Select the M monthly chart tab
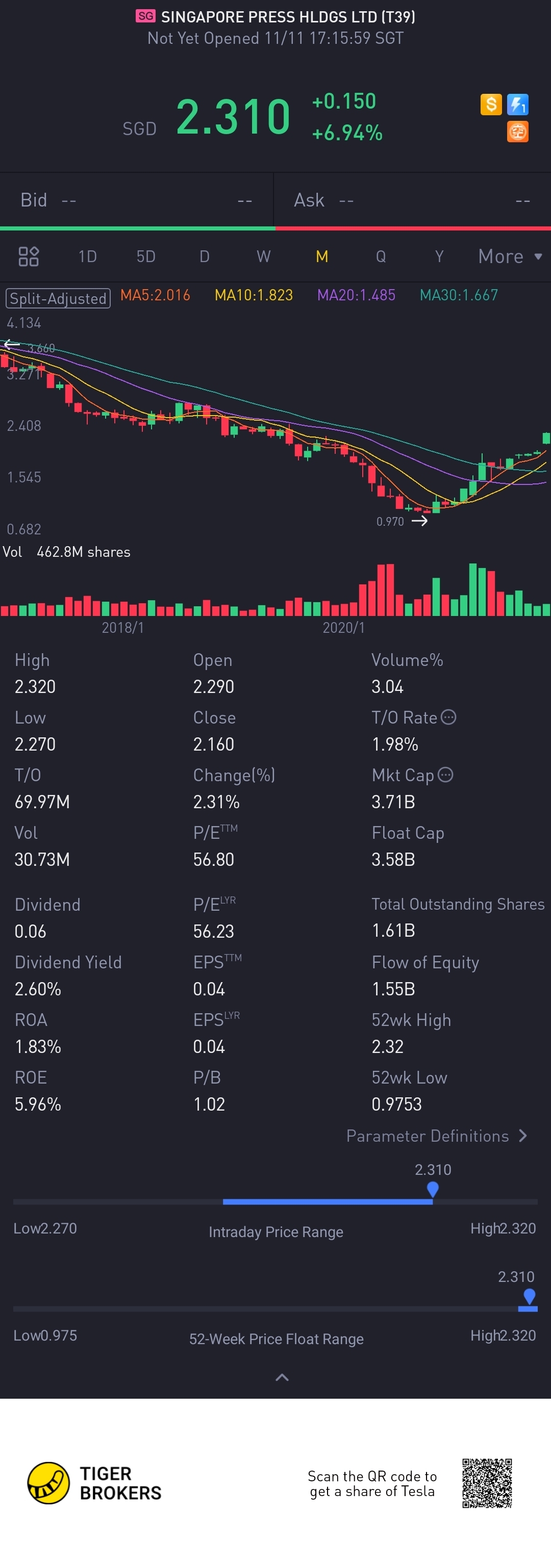Viewport: 551px width, 1568px height. pos(322,256)
